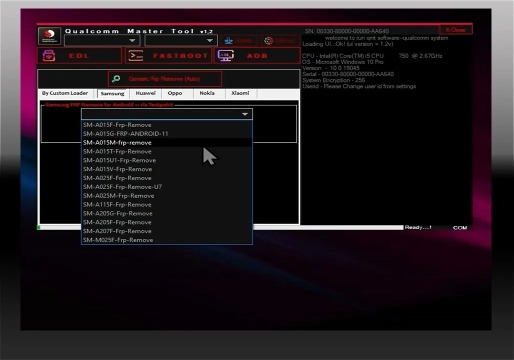Click the EDL mode button
The height and width of the screenshot is (360, 514).
(x=80, y=56)
